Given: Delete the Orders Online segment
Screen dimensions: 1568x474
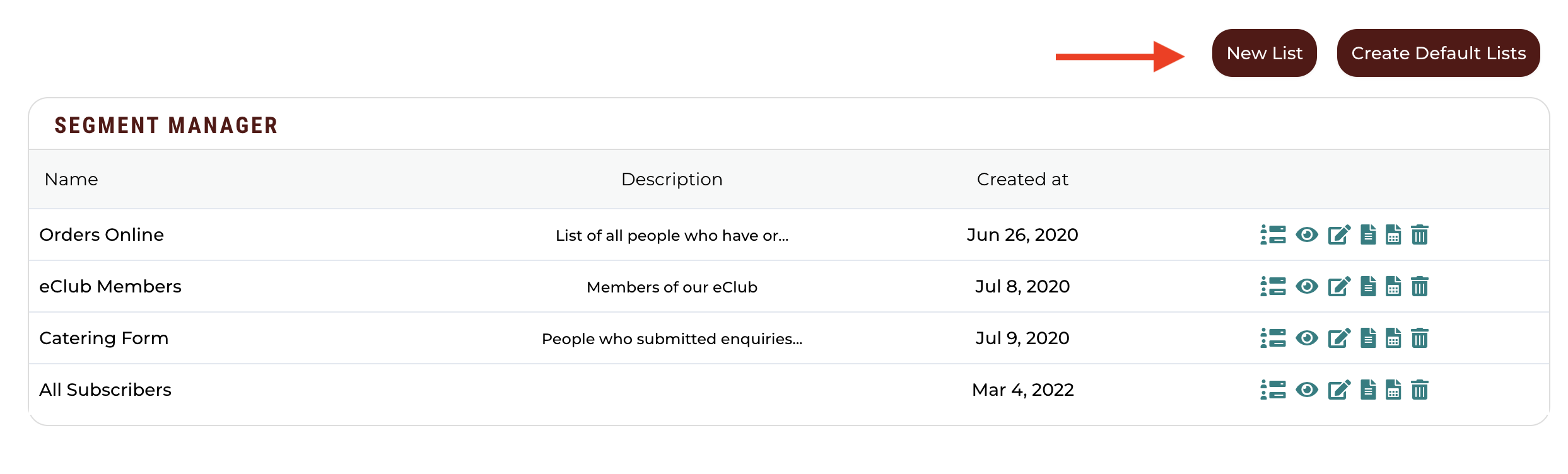Looking at the screenshot, I should [1419, 234].
